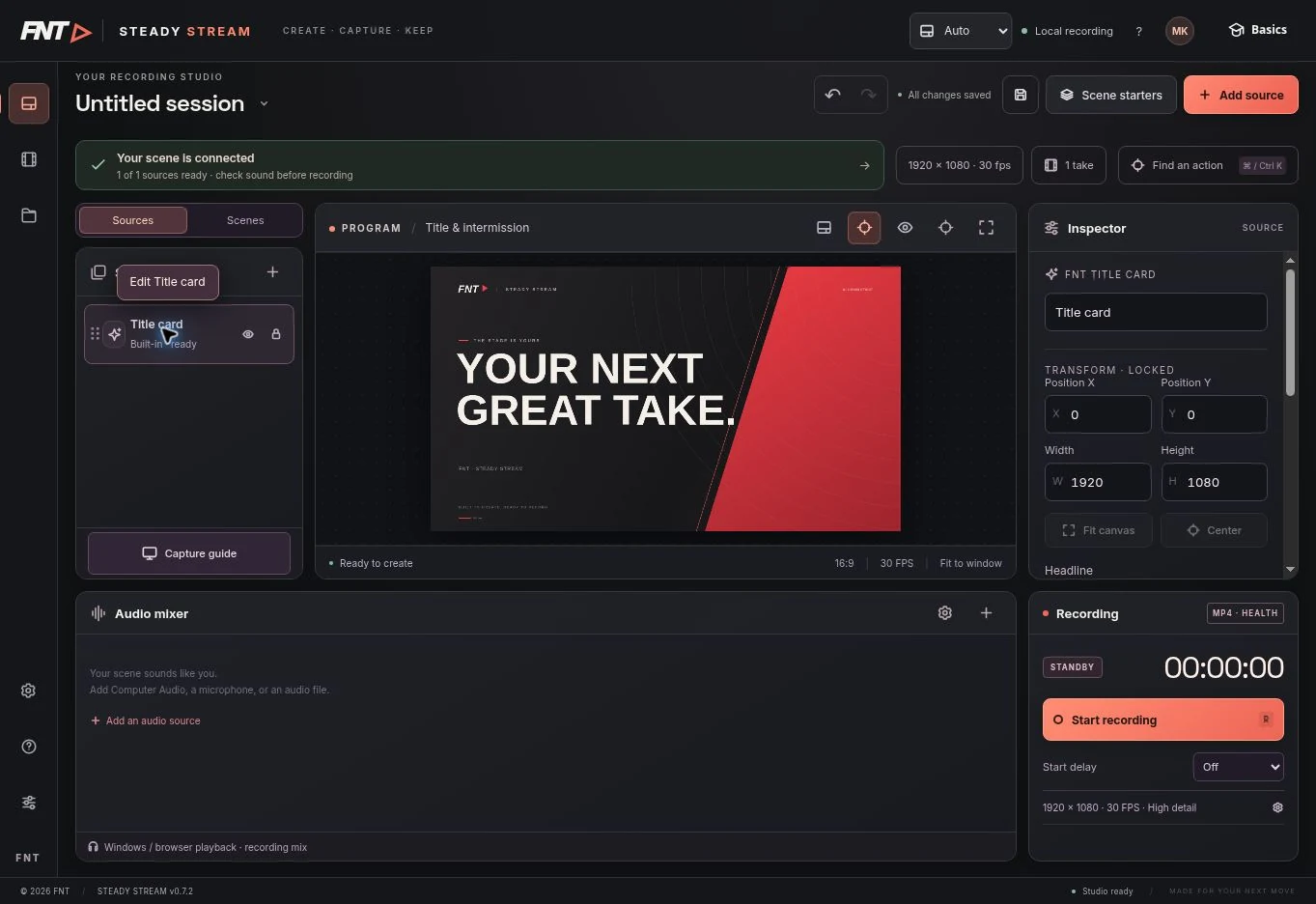Open help circle icon in left sidebar

coord(29,747)
